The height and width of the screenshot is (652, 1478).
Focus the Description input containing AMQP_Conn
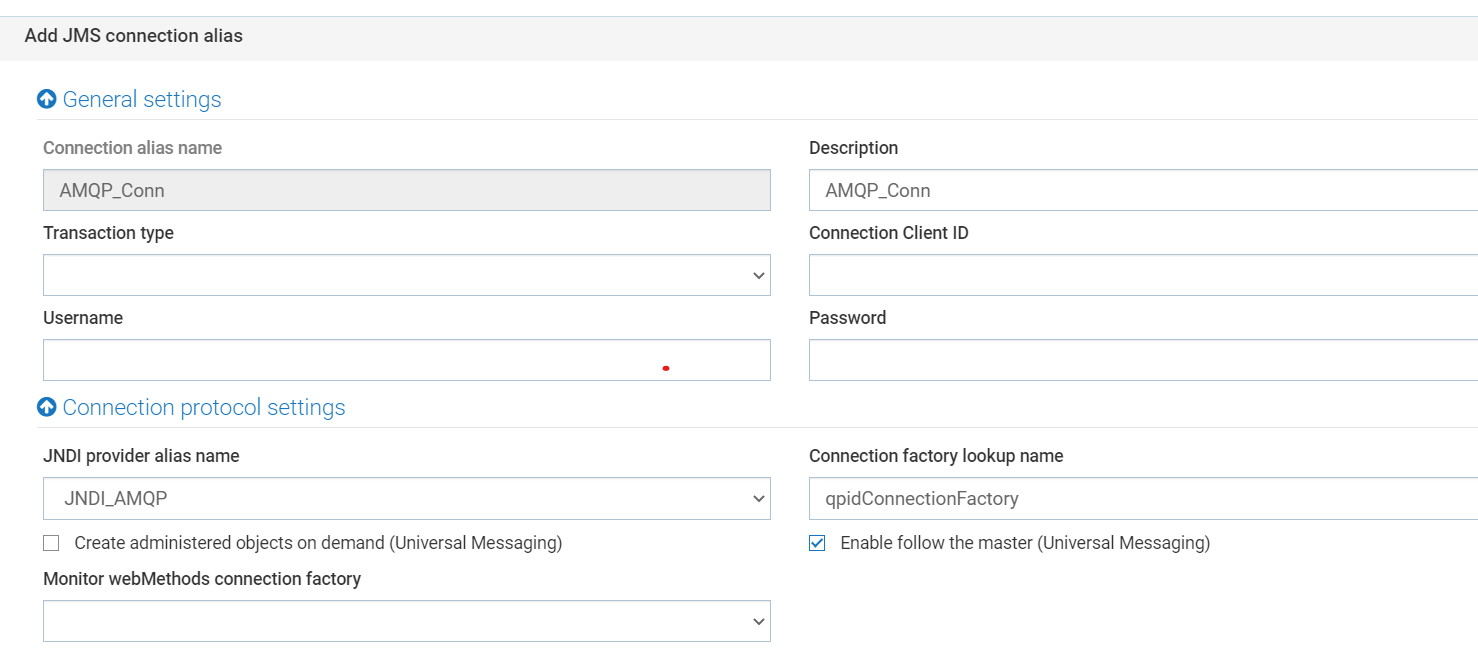pos(1140,190)
